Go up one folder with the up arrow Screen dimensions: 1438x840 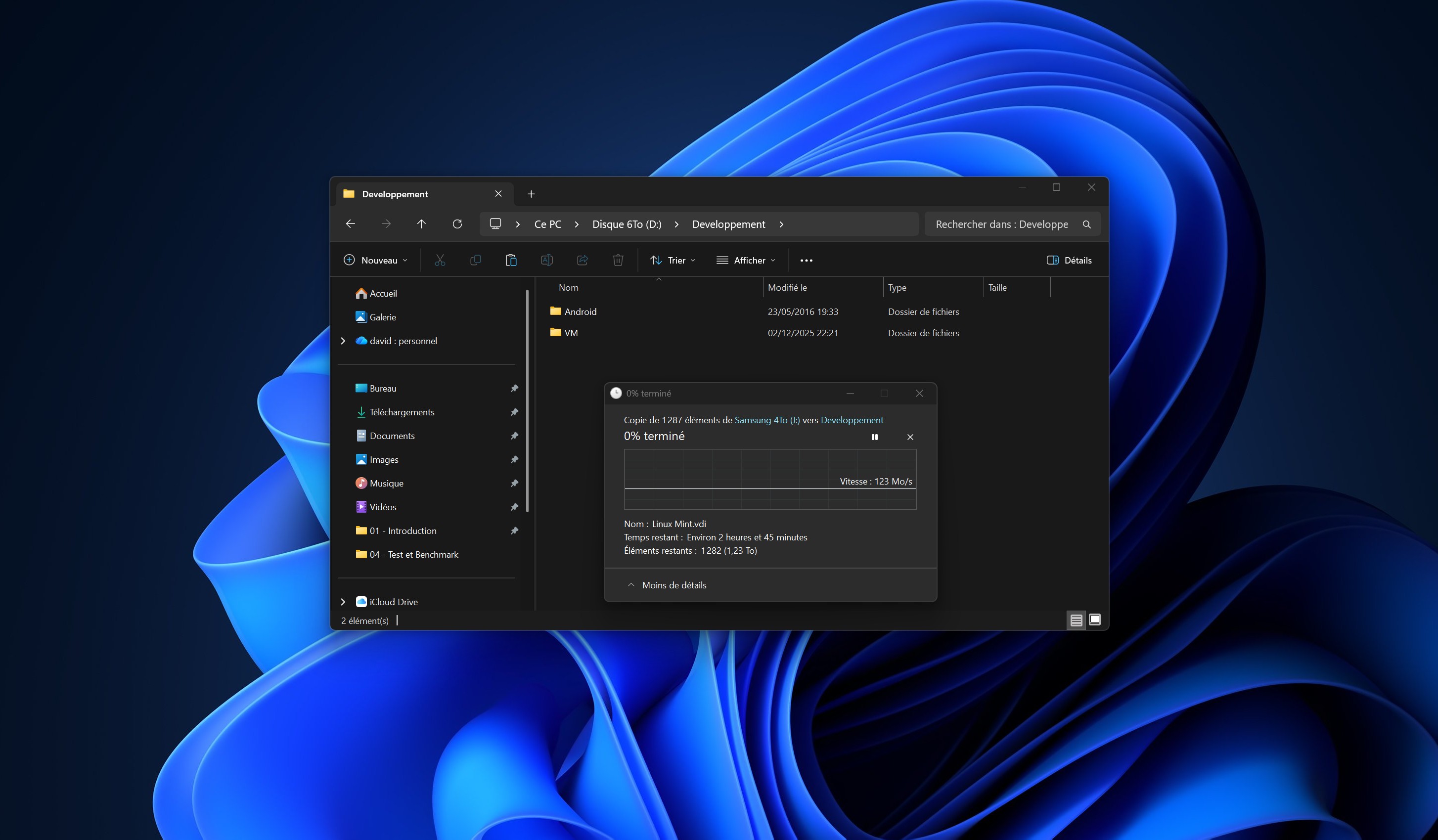[x=421, y=224]
